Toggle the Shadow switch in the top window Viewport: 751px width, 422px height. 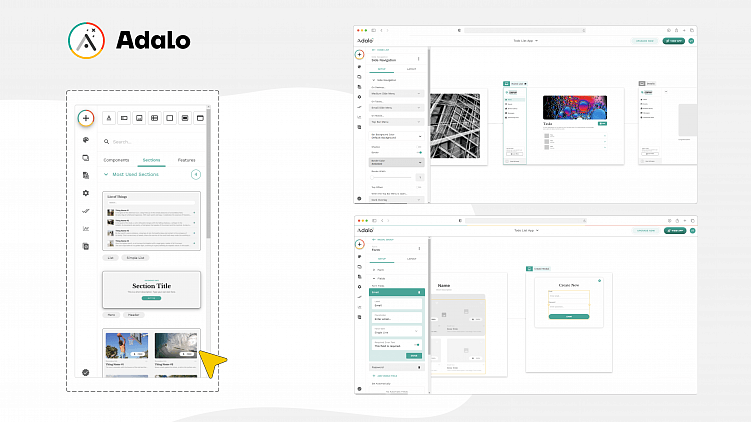tap(419, 147)
